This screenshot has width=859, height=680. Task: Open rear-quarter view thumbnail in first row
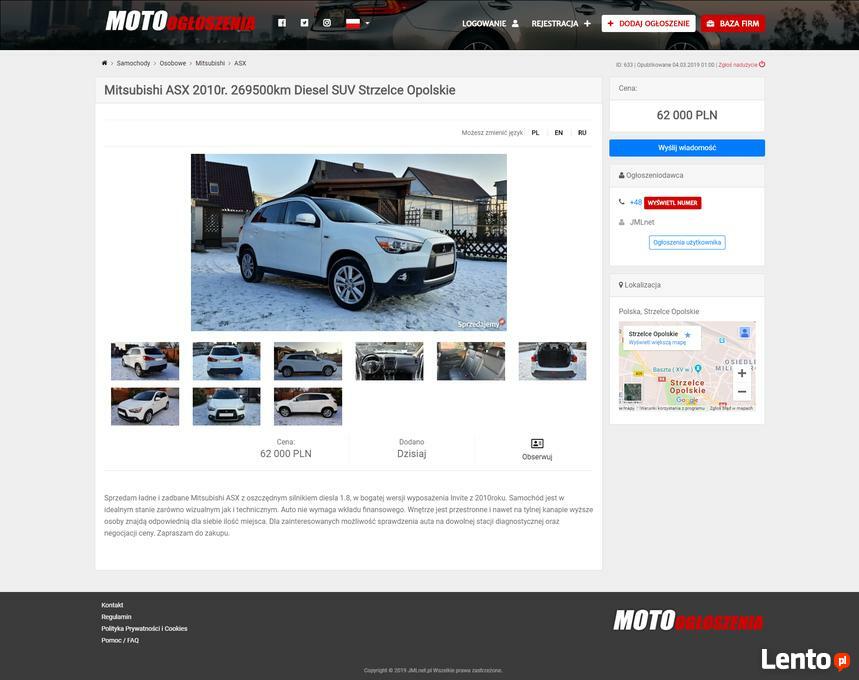tap(145, 361)
